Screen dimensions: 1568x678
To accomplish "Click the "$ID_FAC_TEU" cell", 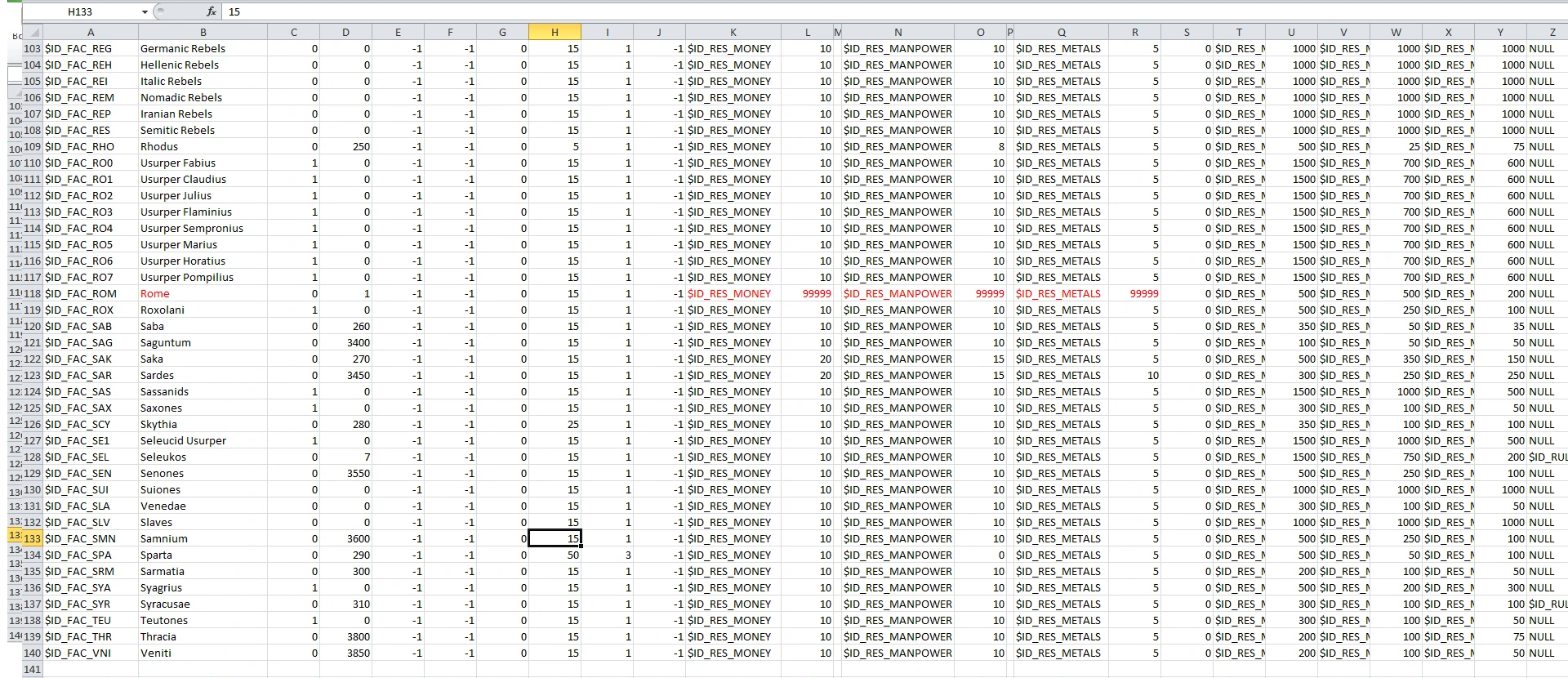I will tap(91, 620).
